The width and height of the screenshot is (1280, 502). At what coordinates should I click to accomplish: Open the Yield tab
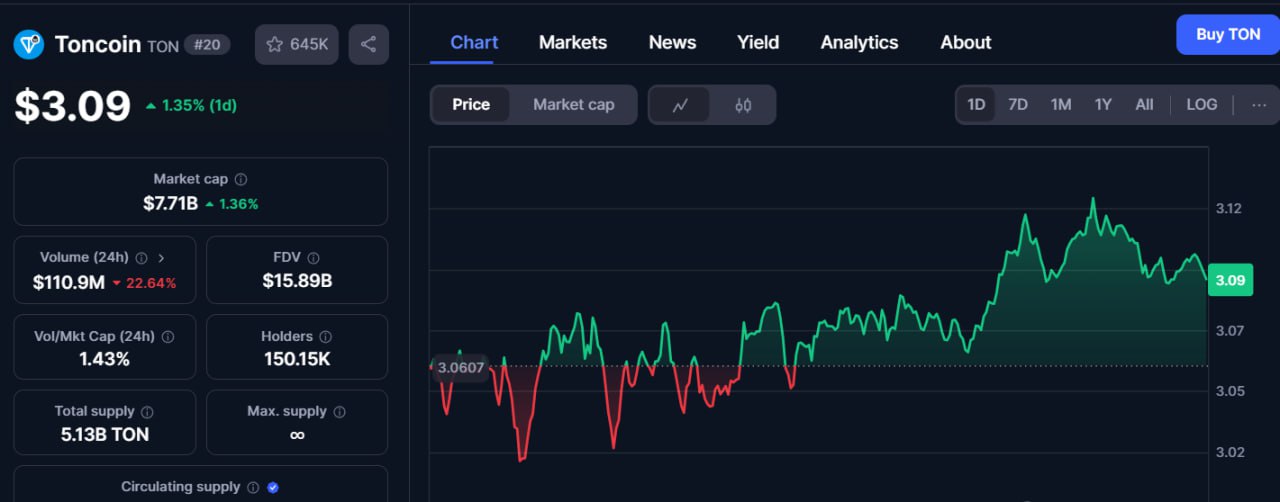pyautogui.click(x=758, y=42)
